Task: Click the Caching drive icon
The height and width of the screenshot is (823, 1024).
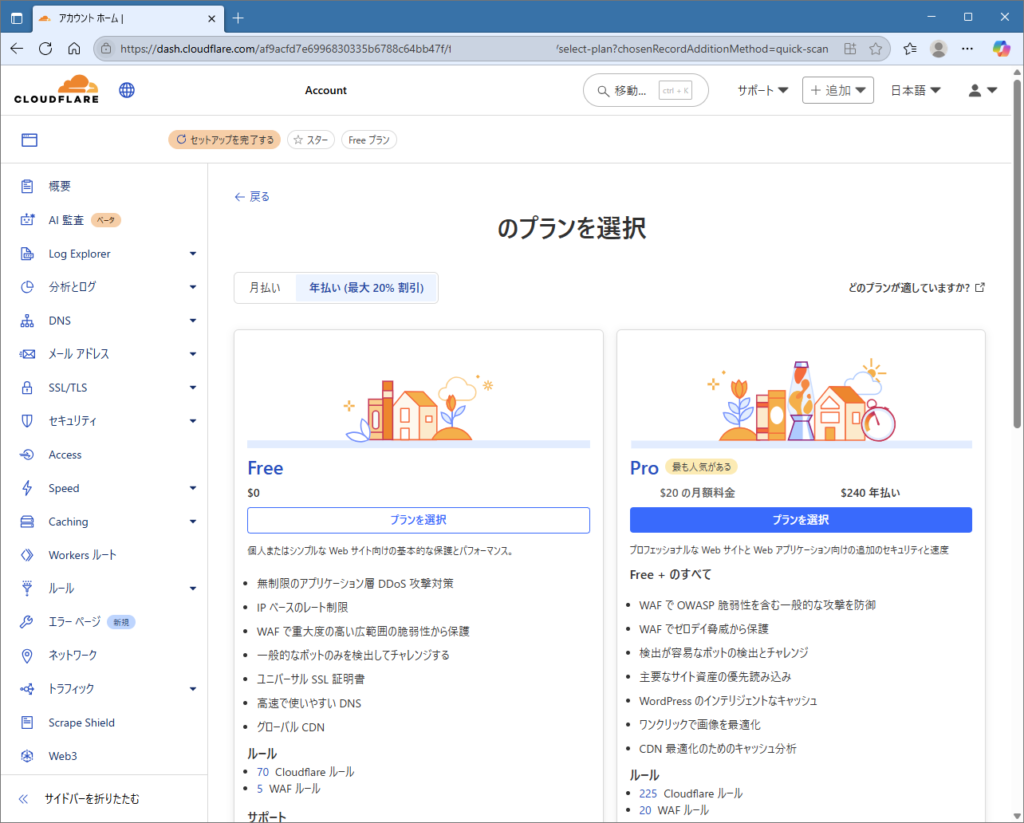Action: click(27, 521)
